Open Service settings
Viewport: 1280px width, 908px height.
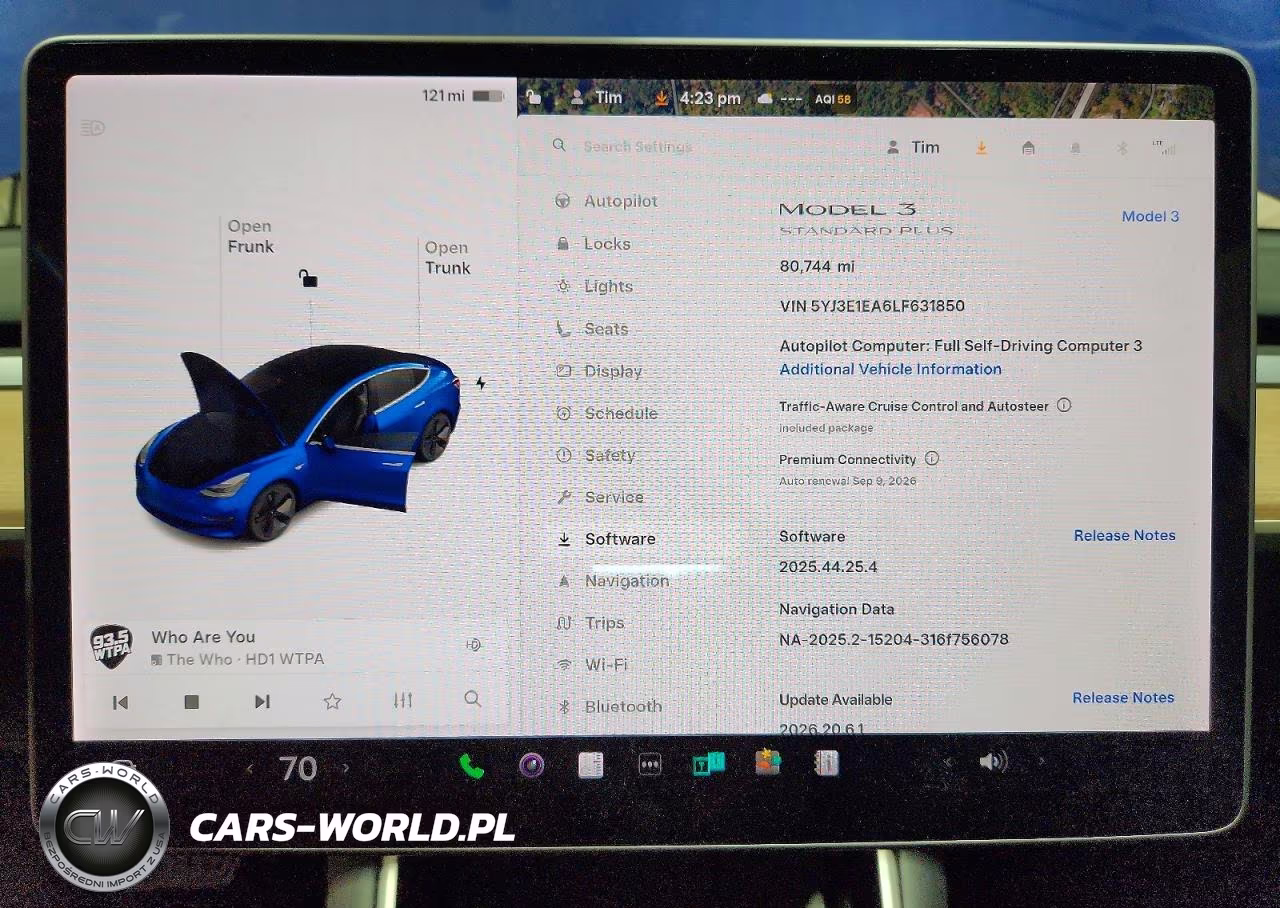[x=599, y=497]
